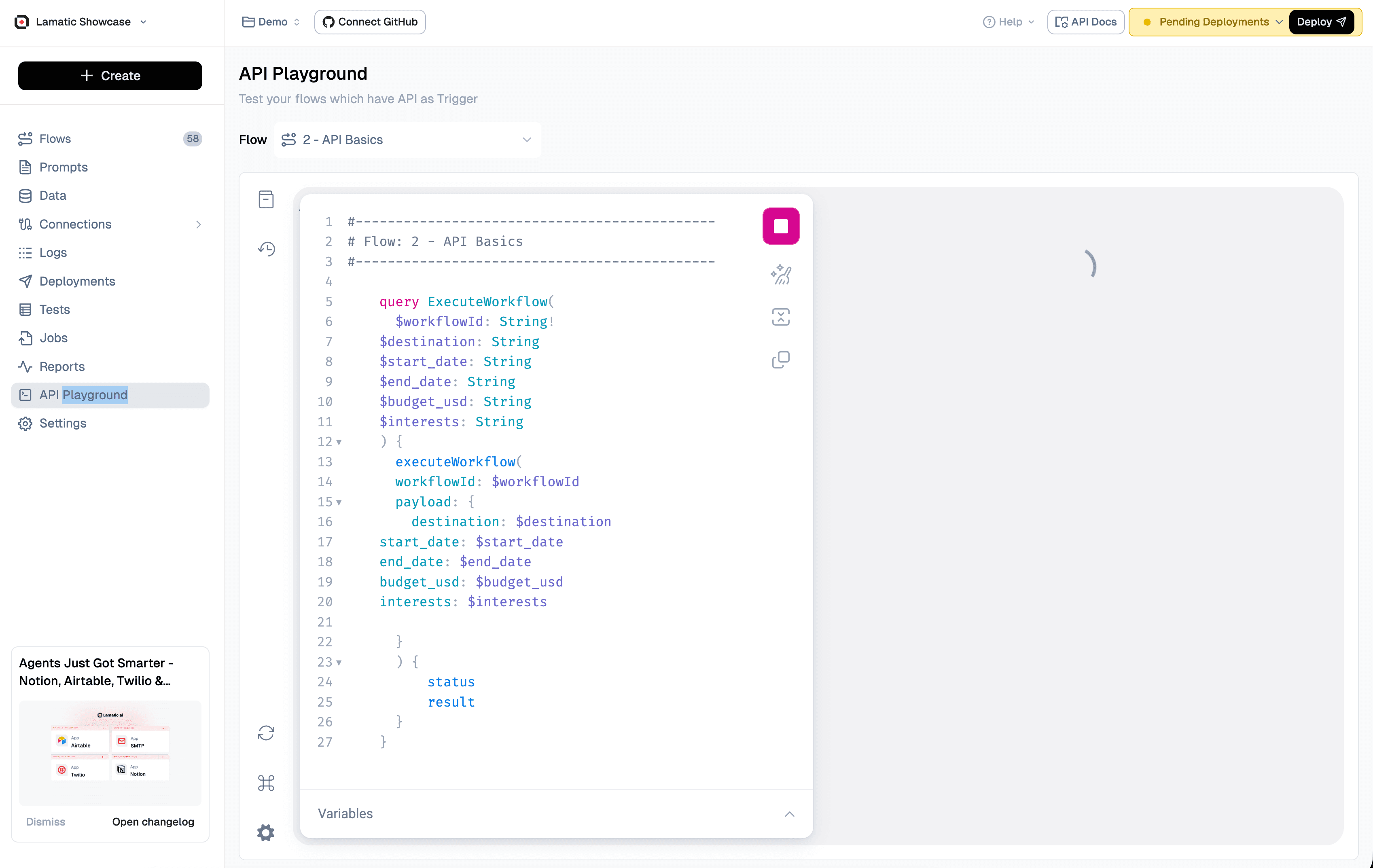Open changelog link in announcement card
The height and width of the screenshot is (868, 1373).
pos(153,821)
